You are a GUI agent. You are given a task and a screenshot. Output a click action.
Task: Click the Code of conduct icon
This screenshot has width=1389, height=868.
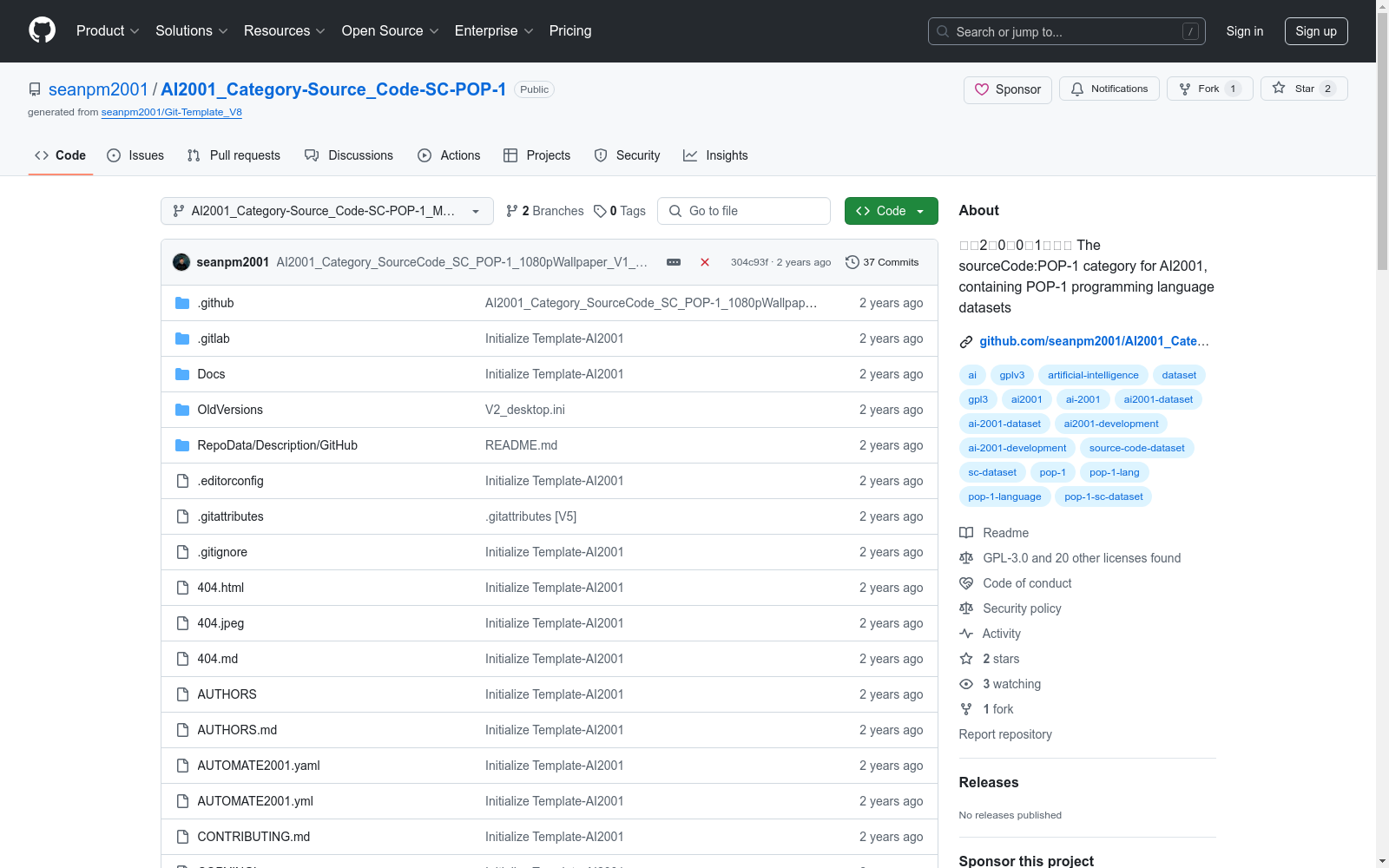pos(966,583)
